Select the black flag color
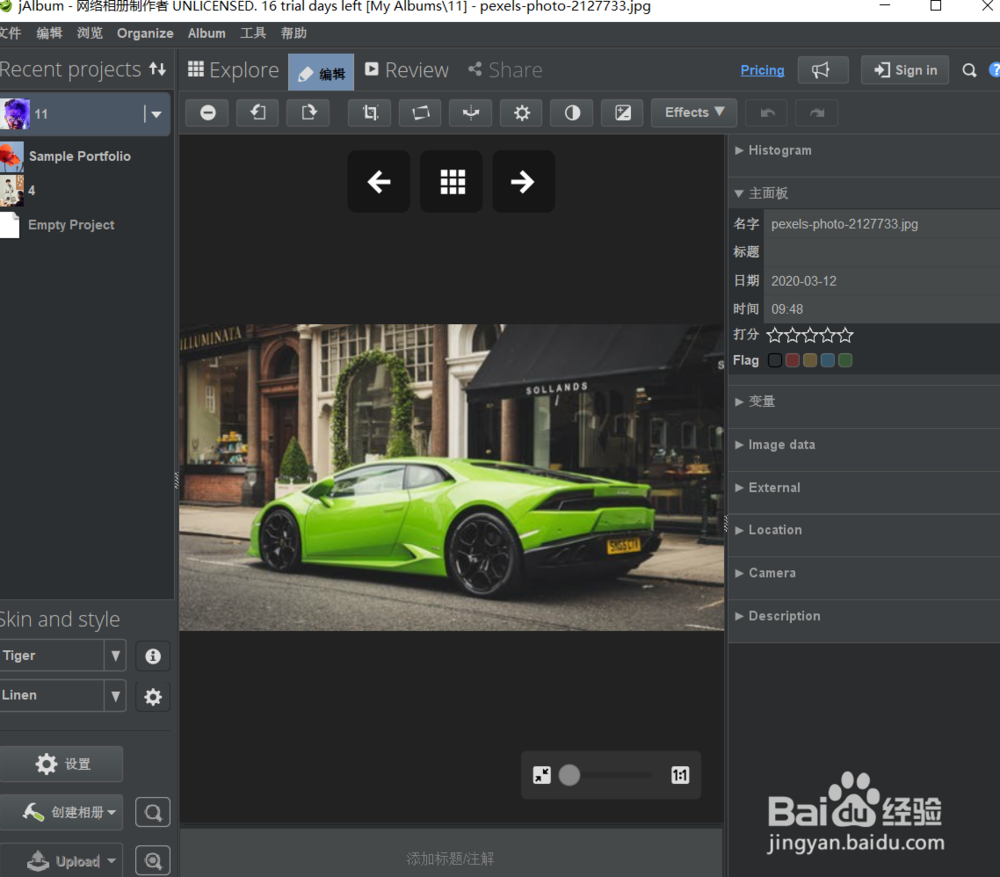Screen dimensions: 1000x877 [x=775, y=360]
